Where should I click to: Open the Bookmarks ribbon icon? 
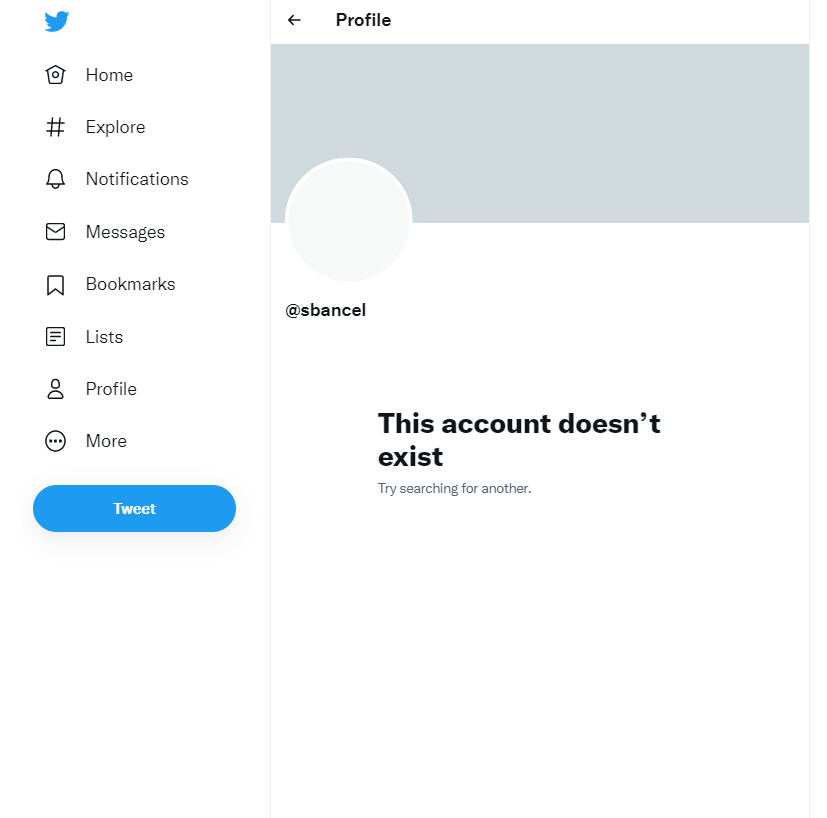pos(55,285)
